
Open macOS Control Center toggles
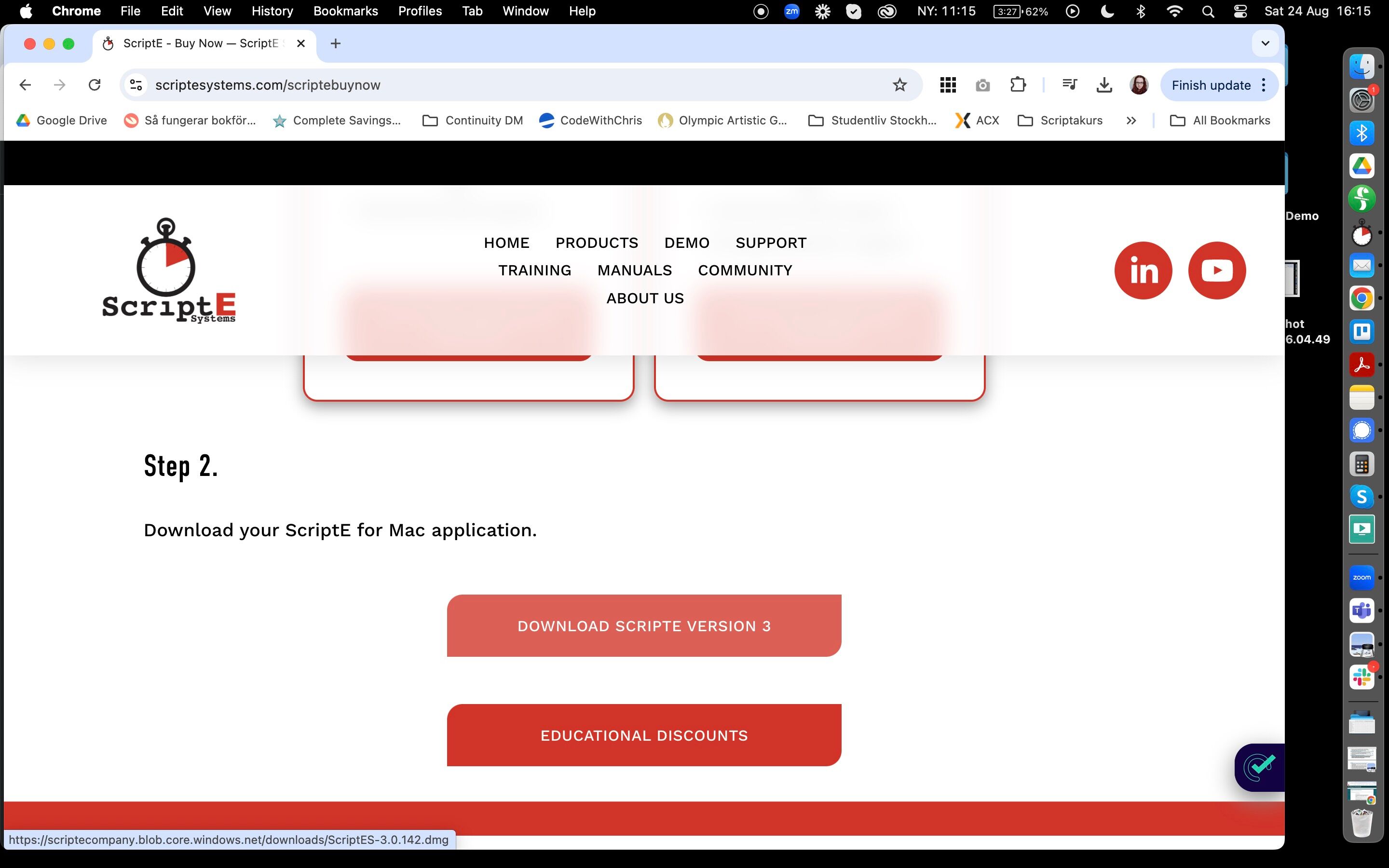coord(1240,11)
